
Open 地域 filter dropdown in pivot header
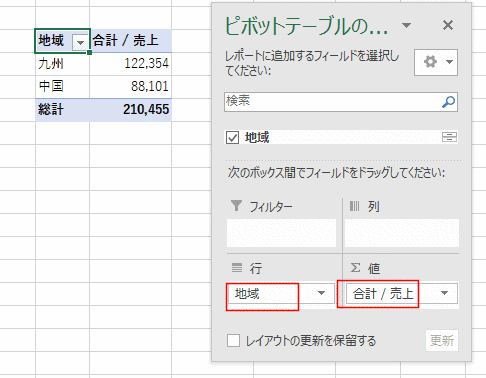[x=80, y=43]
